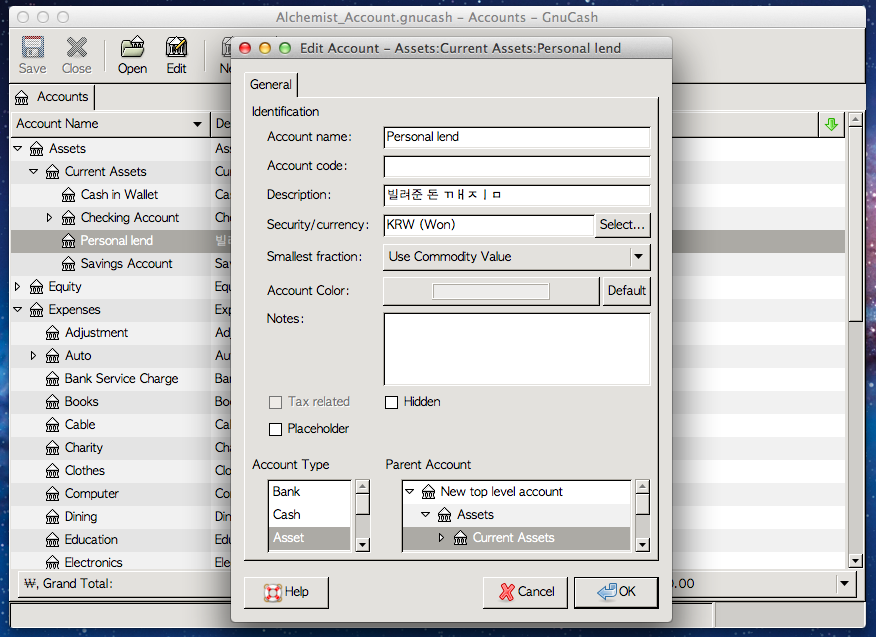Collapse New top level account in Parent Account
The height and width of the screenshot is (637, 876).
coord(410,492)
